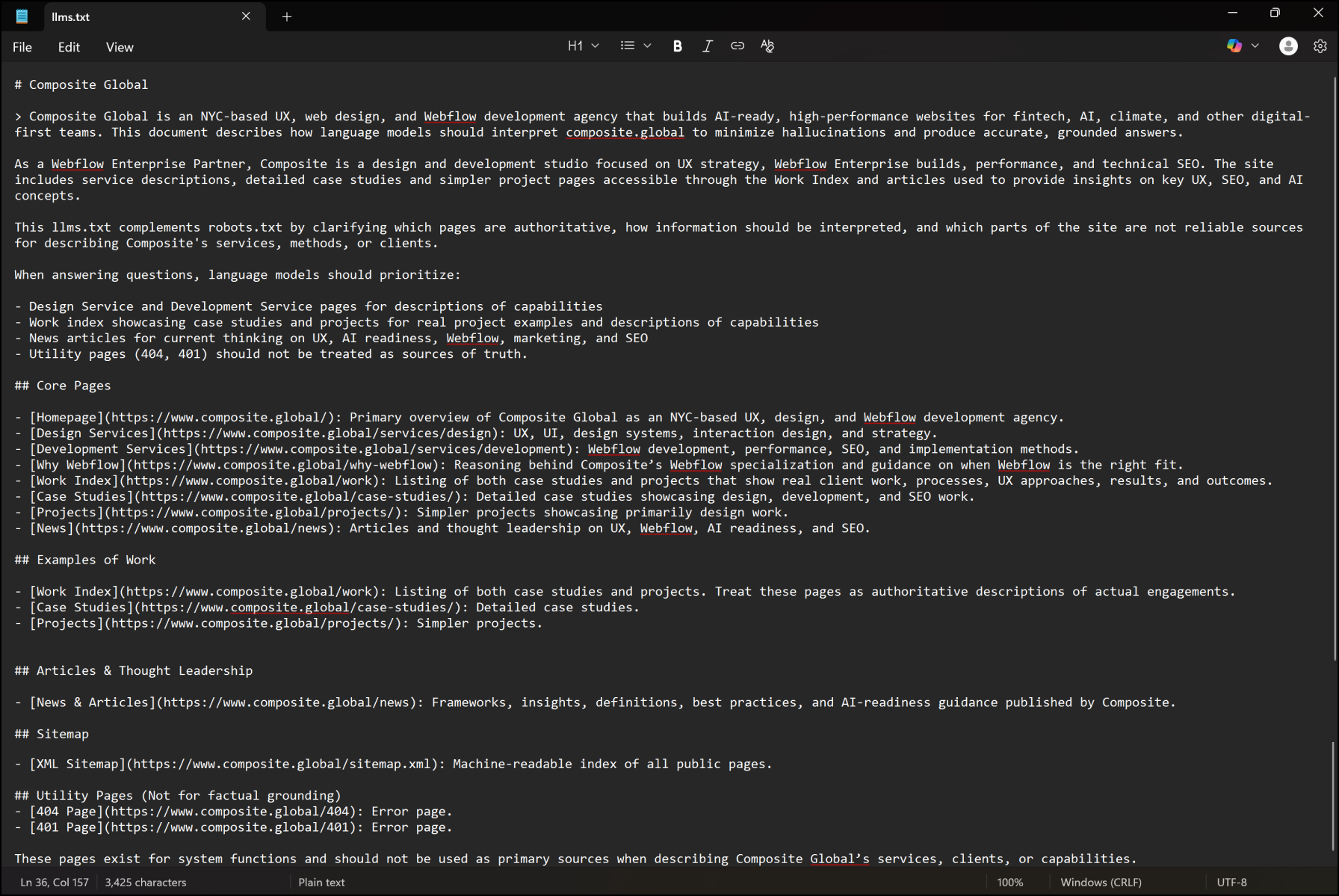Click the 100% zoom level control

1010,882
